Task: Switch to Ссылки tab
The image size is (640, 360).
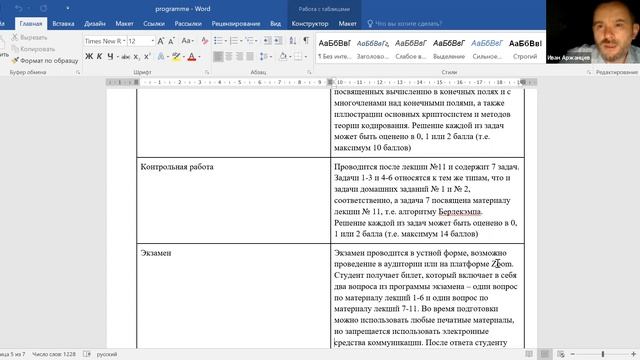Action: tap(154, 24)
